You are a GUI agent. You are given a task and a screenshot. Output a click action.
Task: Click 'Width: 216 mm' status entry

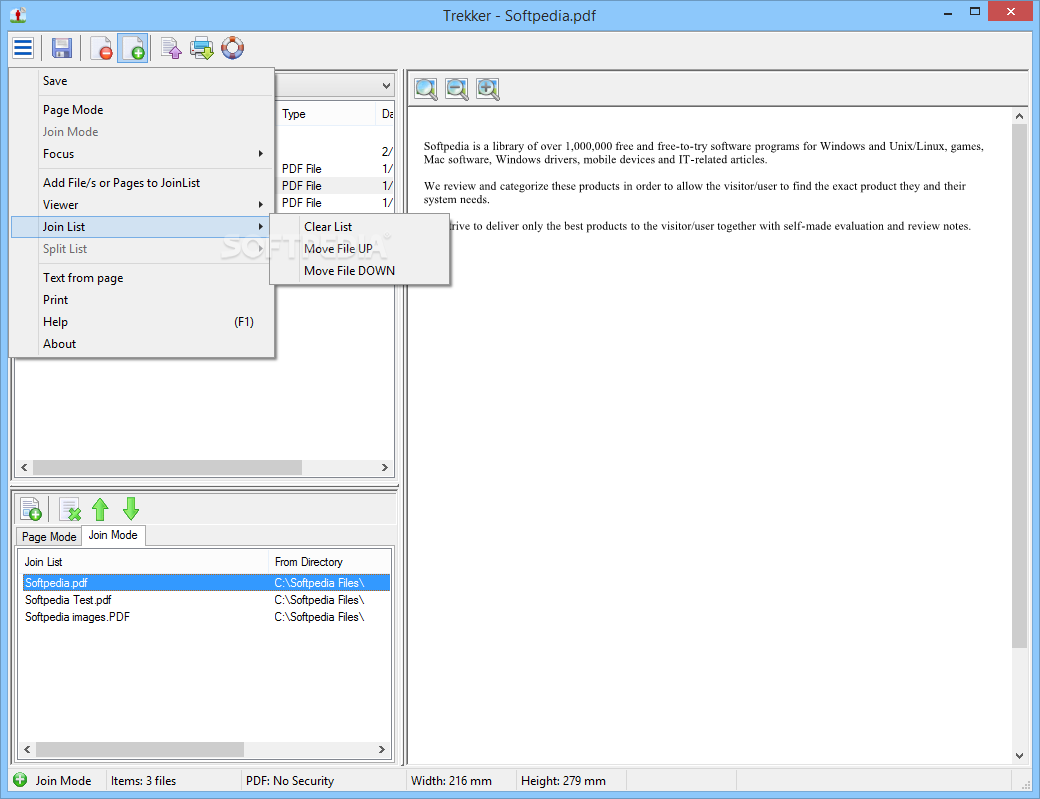pos(452,780)
